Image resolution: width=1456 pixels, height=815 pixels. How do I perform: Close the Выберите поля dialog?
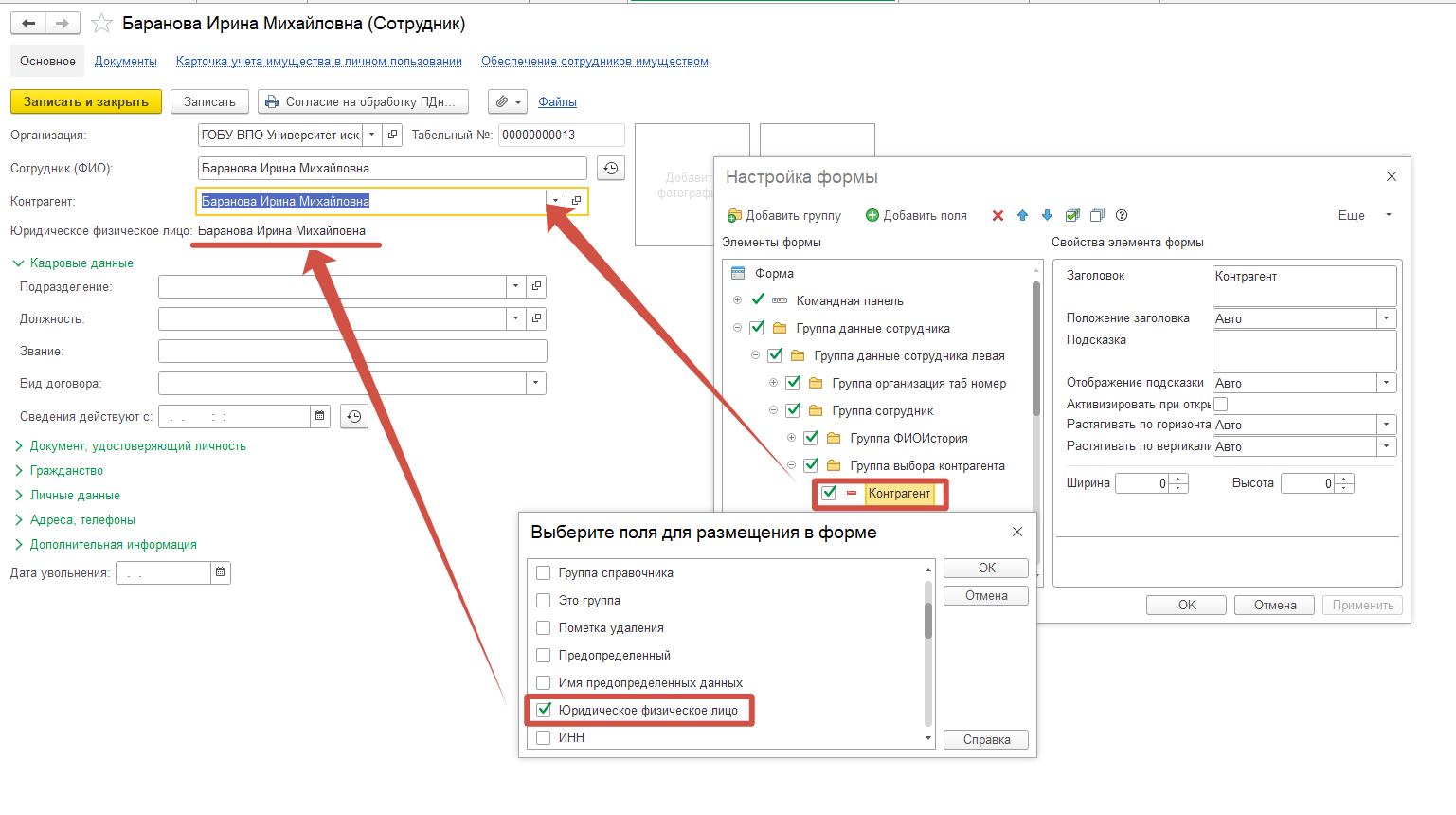click(x=1017, y=532)
